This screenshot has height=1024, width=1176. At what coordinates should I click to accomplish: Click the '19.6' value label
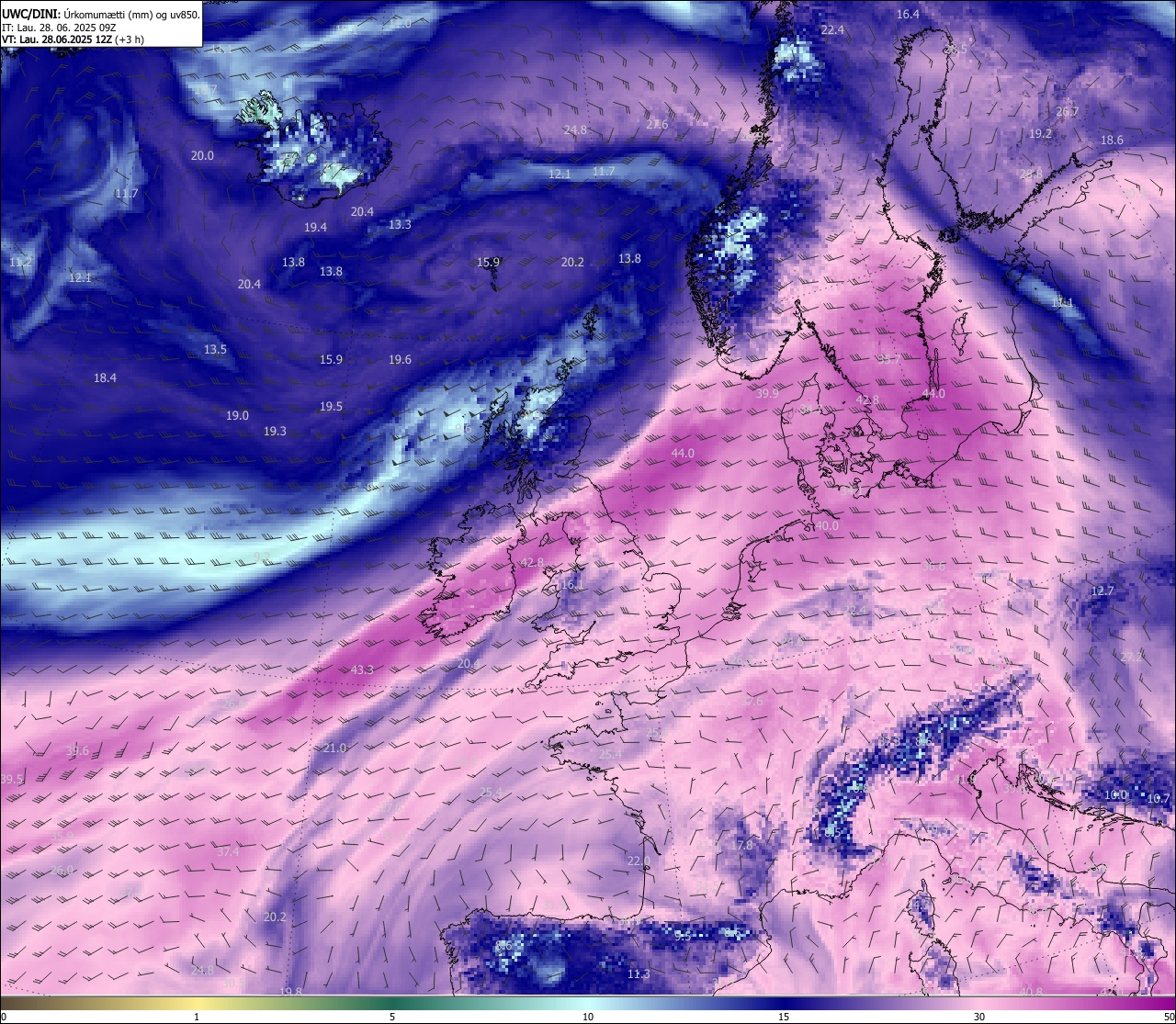point(400,359)
